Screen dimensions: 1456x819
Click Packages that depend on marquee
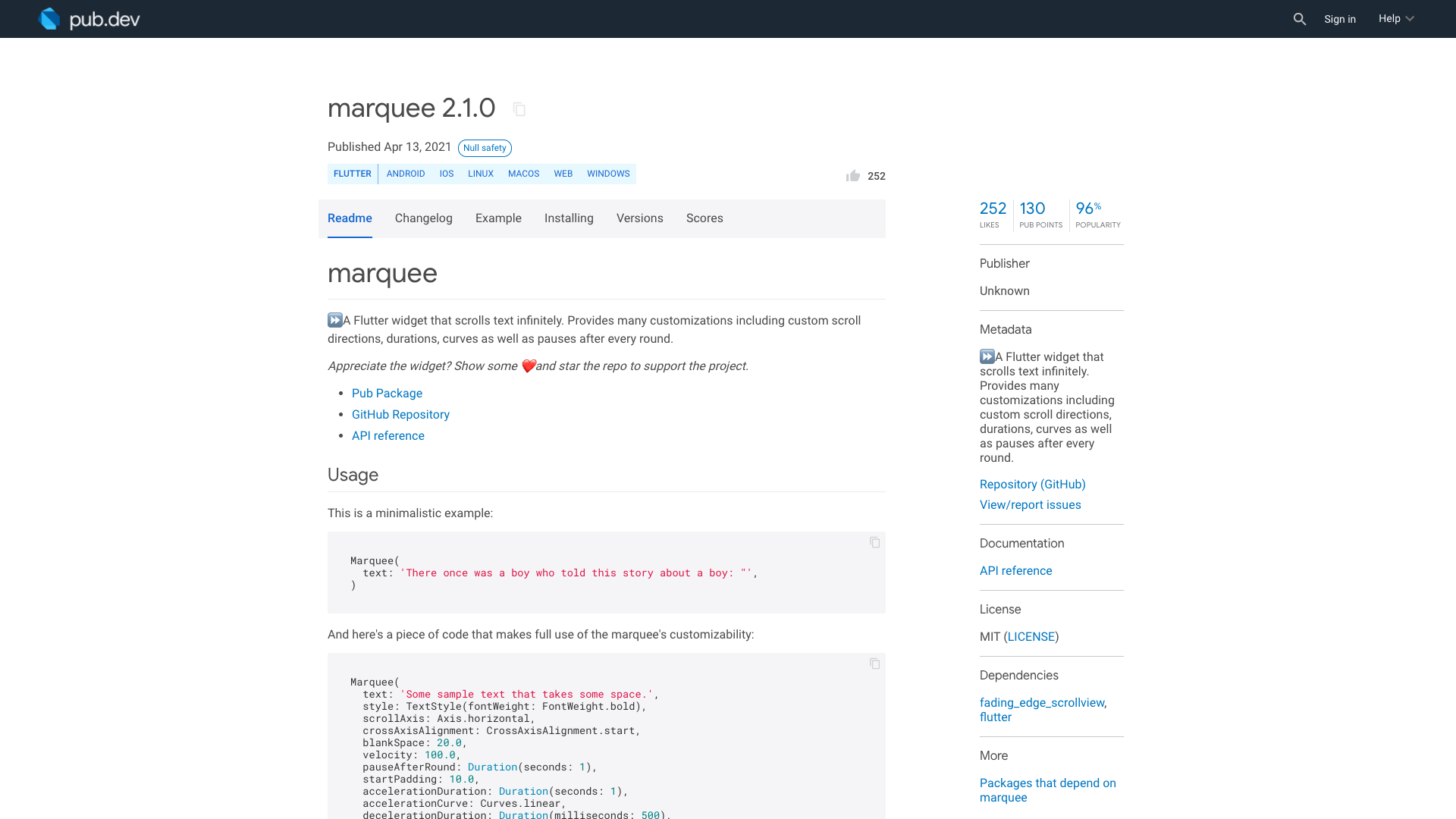click(1048, 790)
